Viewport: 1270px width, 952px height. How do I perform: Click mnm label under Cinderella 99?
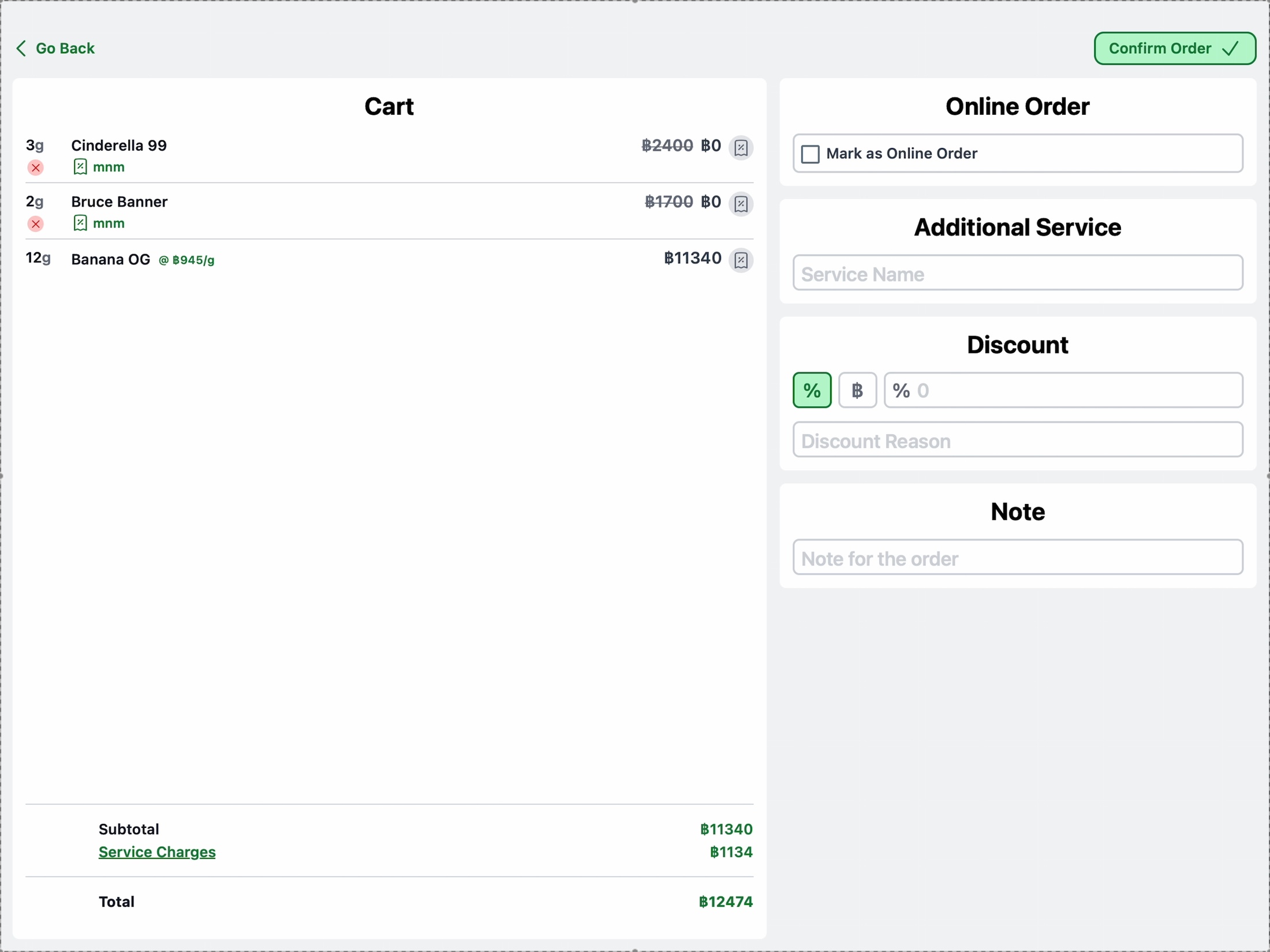(109, 167)
